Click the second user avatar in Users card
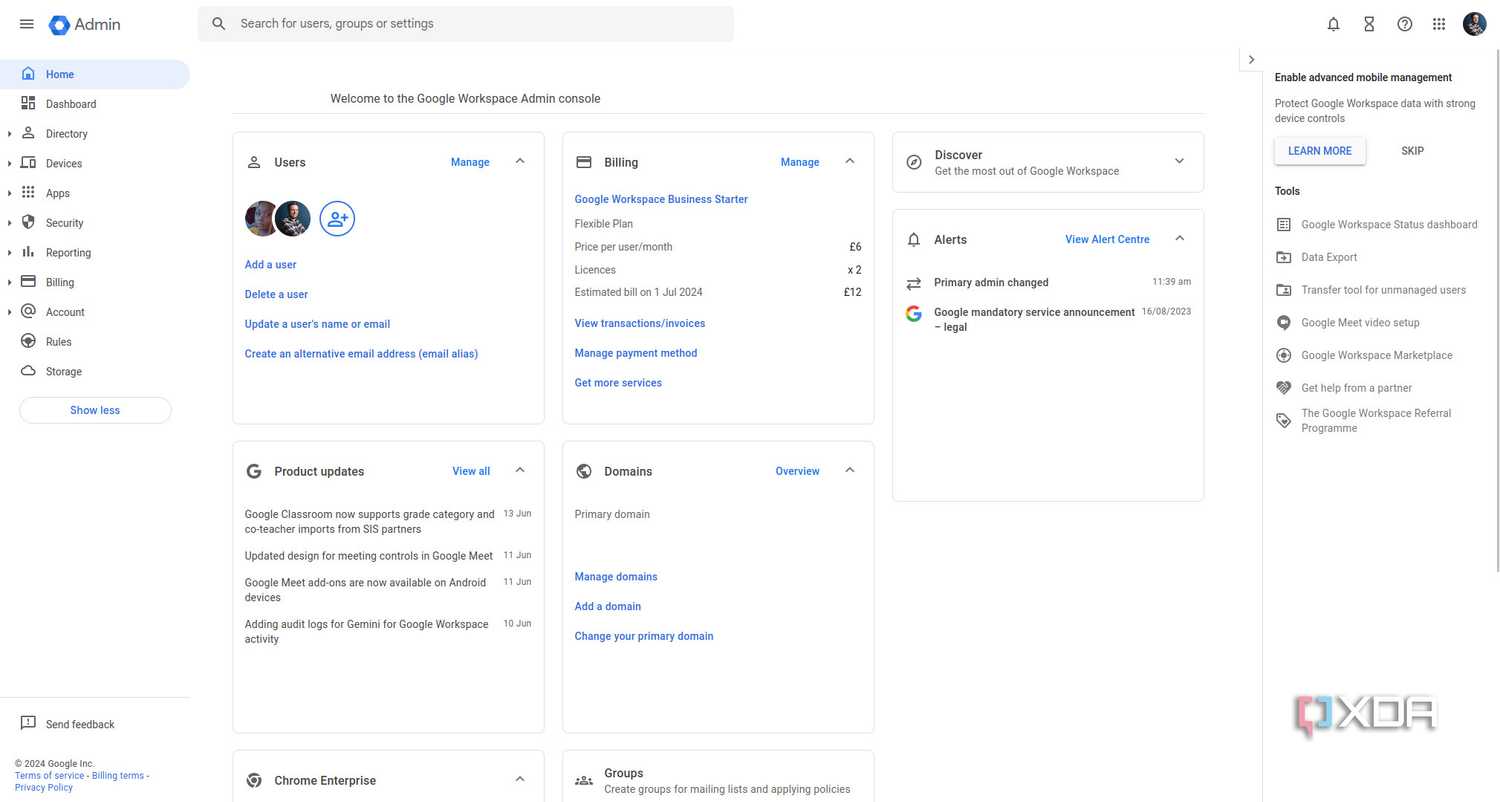Screen dimensions: 1500x802 click(x=293, y=218)
